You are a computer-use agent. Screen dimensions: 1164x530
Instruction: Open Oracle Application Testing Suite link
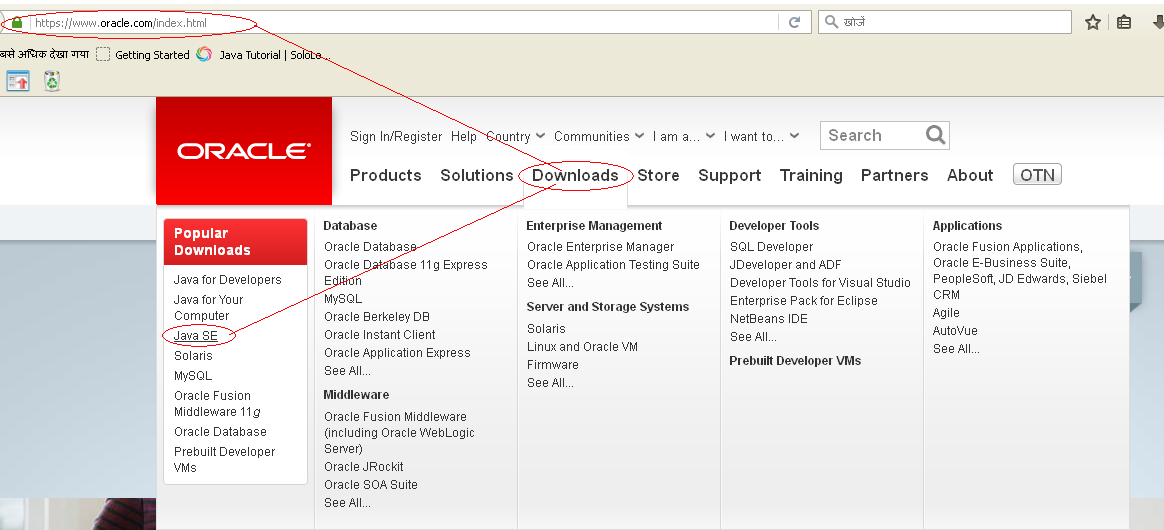pos(613,265)
